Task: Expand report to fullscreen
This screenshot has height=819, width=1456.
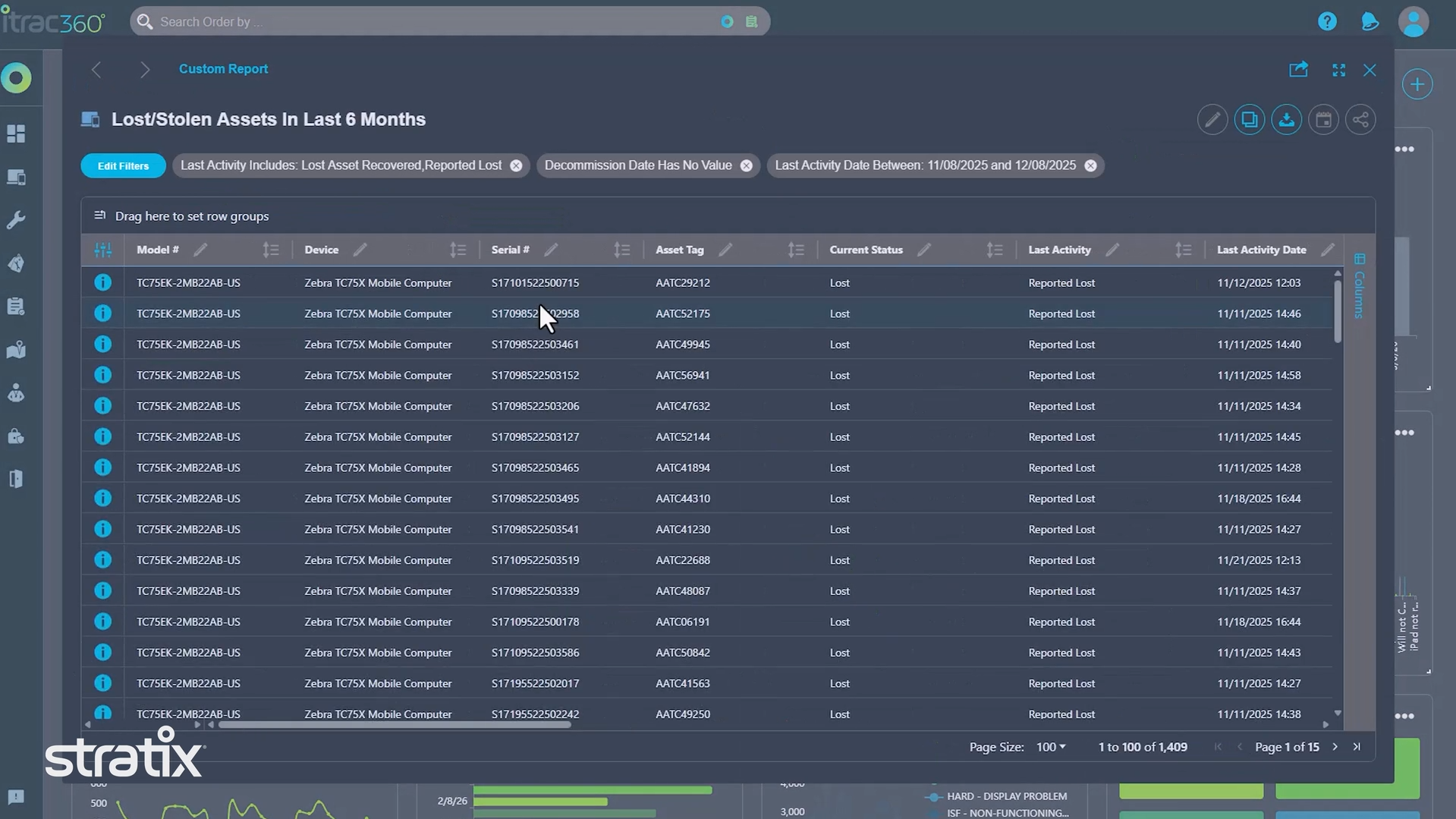Action: point(1338,70)
